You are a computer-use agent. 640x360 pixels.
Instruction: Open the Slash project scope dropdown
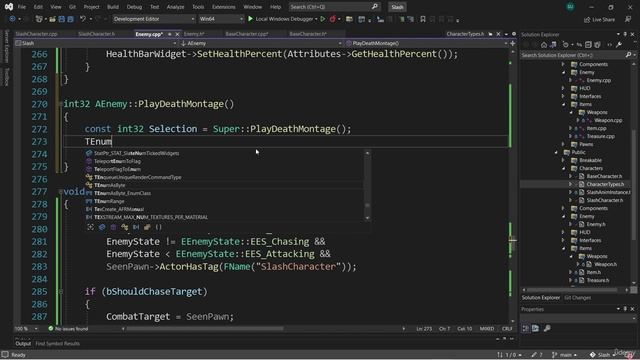96,43
